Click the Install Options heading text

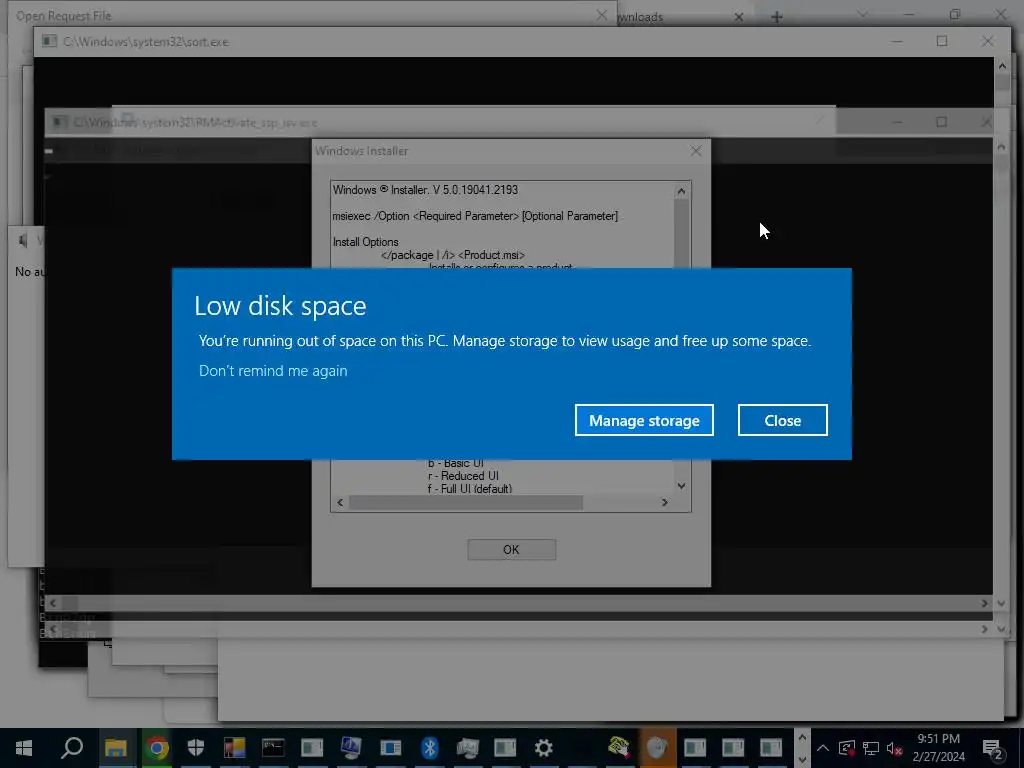[x=365, y=242]
